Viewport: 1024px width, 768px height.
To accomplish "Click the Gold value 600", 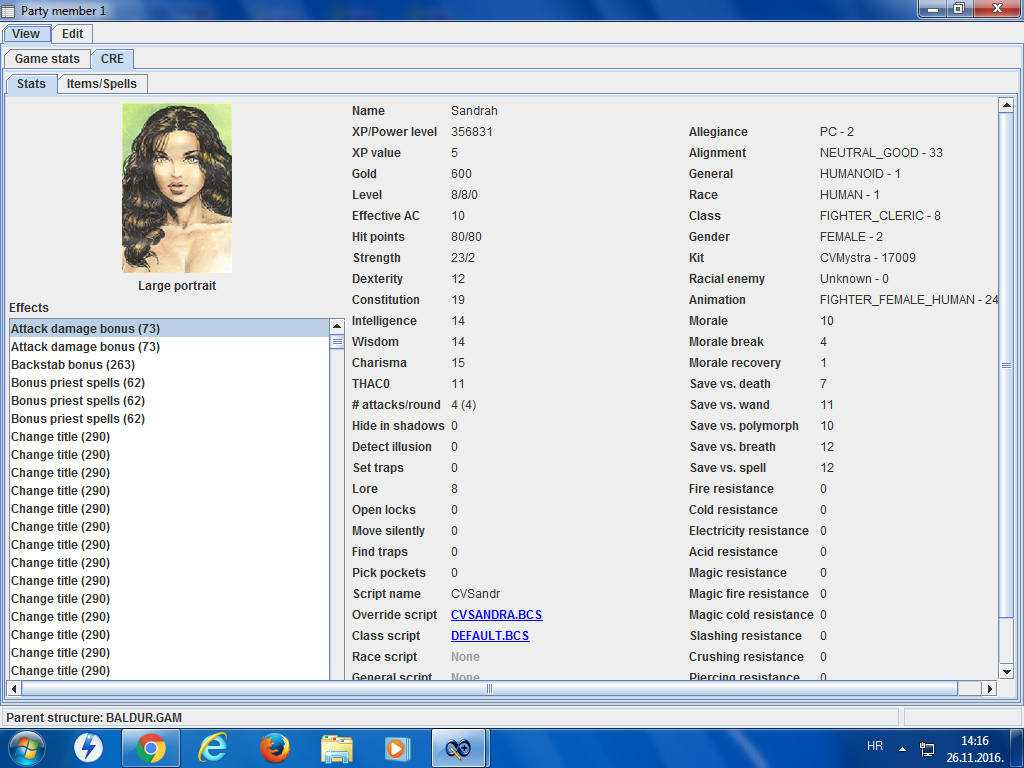I will click(x=461, y=174).
